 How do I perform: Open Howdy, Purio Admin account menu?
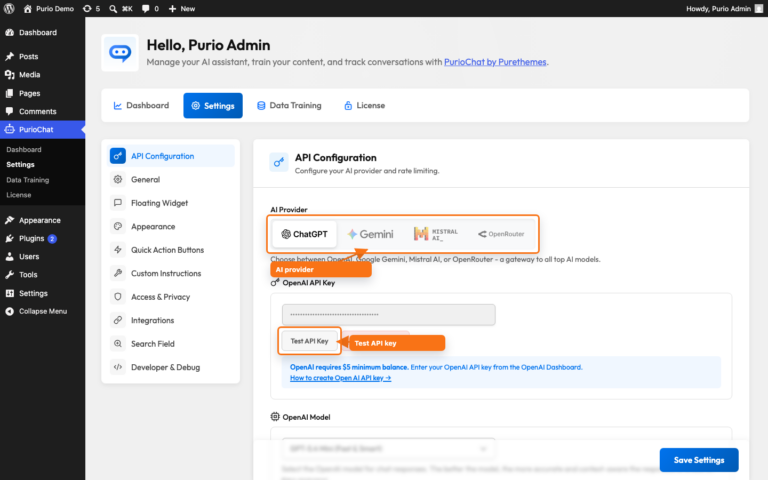[724, 8]
